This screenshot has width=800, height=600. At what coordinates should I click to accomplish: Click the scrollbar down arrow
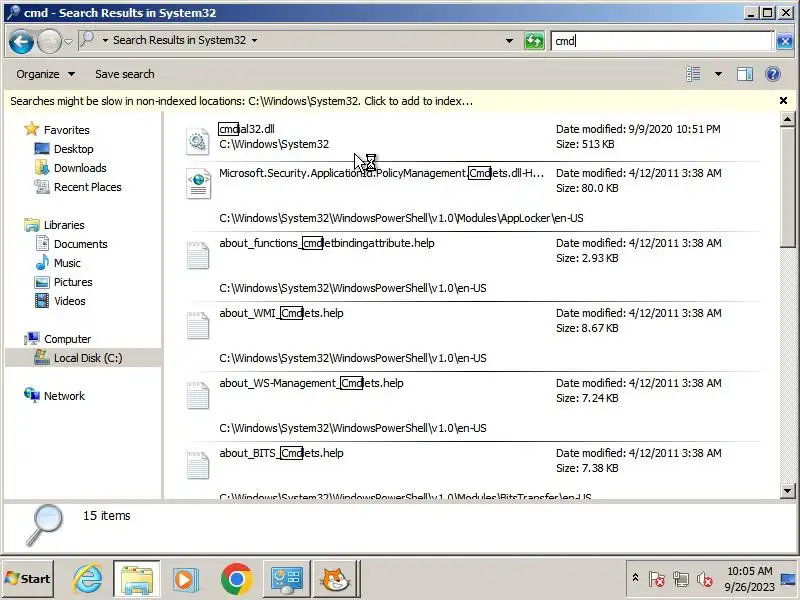click(x=787, y=491)
